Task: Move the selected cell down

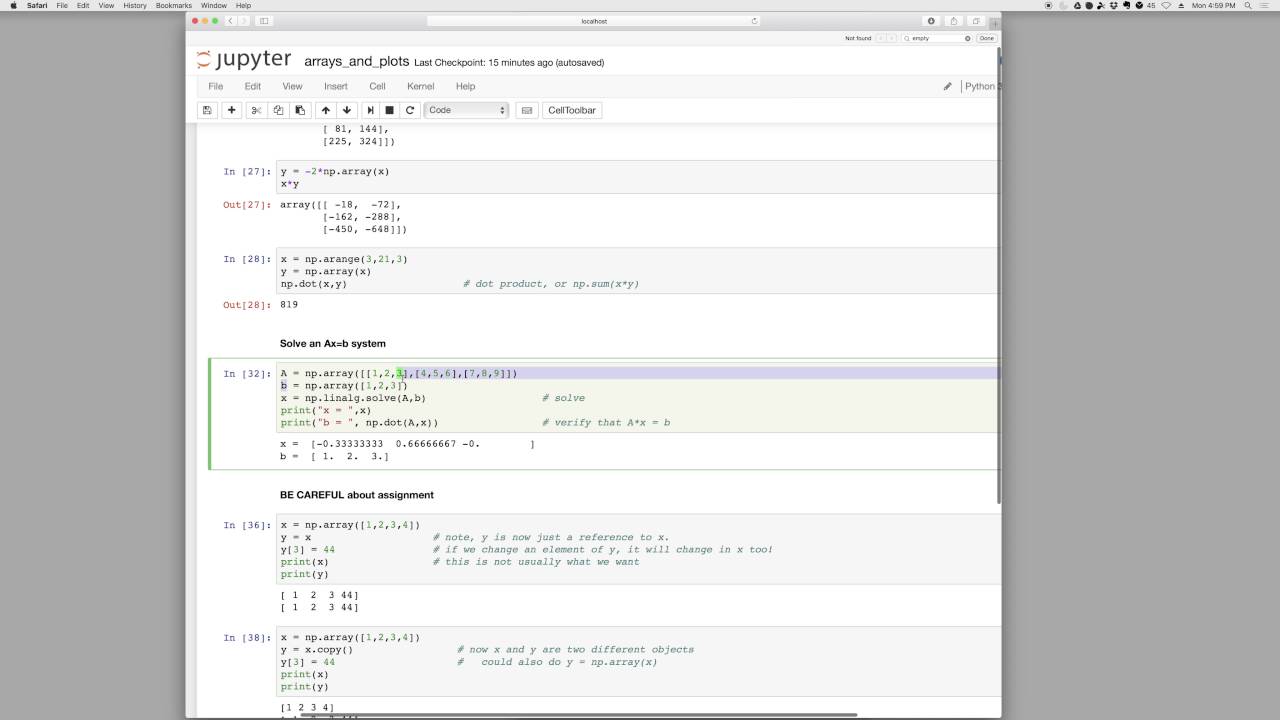Action: (x=347, y=110)
